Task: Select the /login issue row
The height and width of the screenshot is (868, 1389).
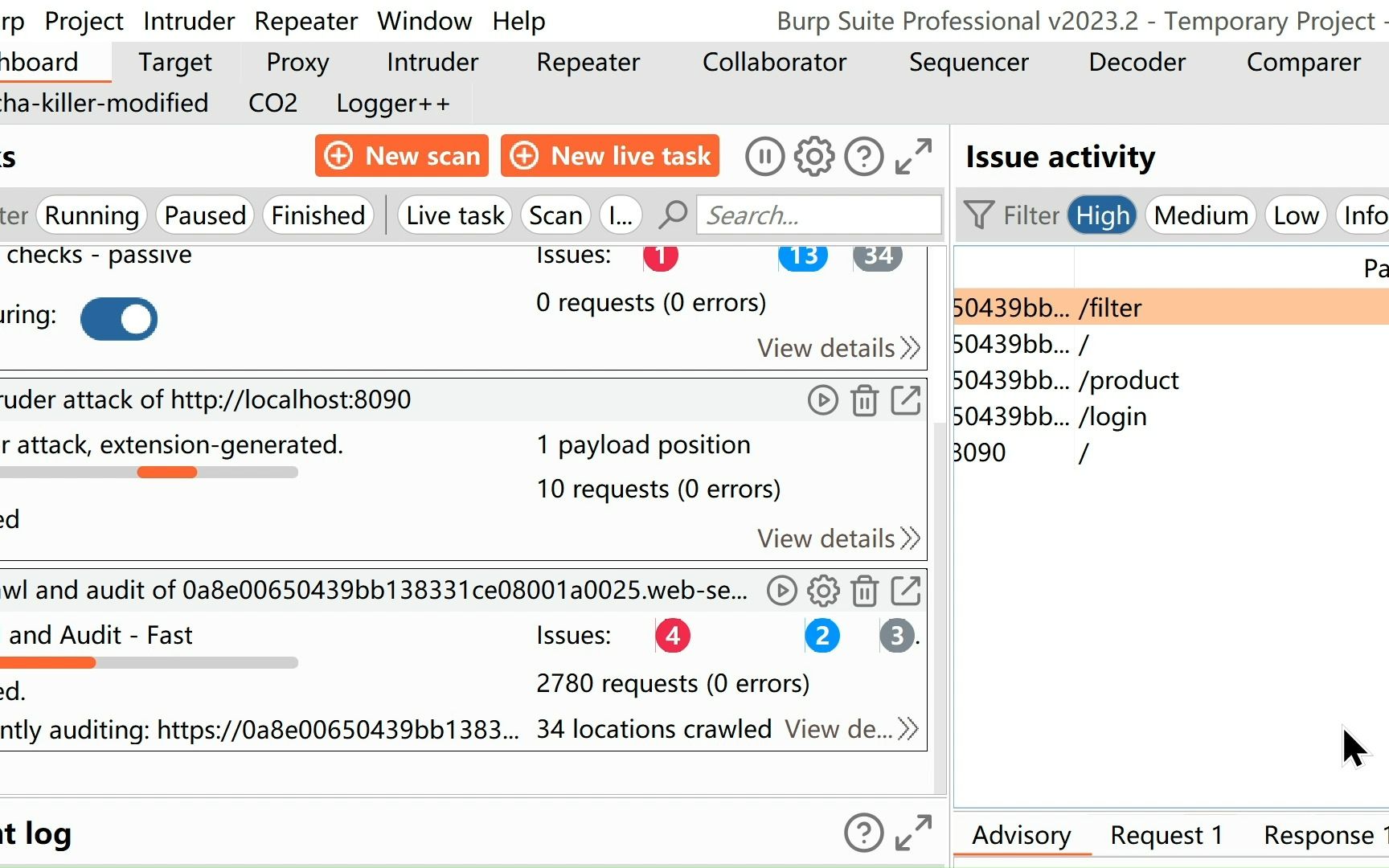Action: pos(1171,416)
